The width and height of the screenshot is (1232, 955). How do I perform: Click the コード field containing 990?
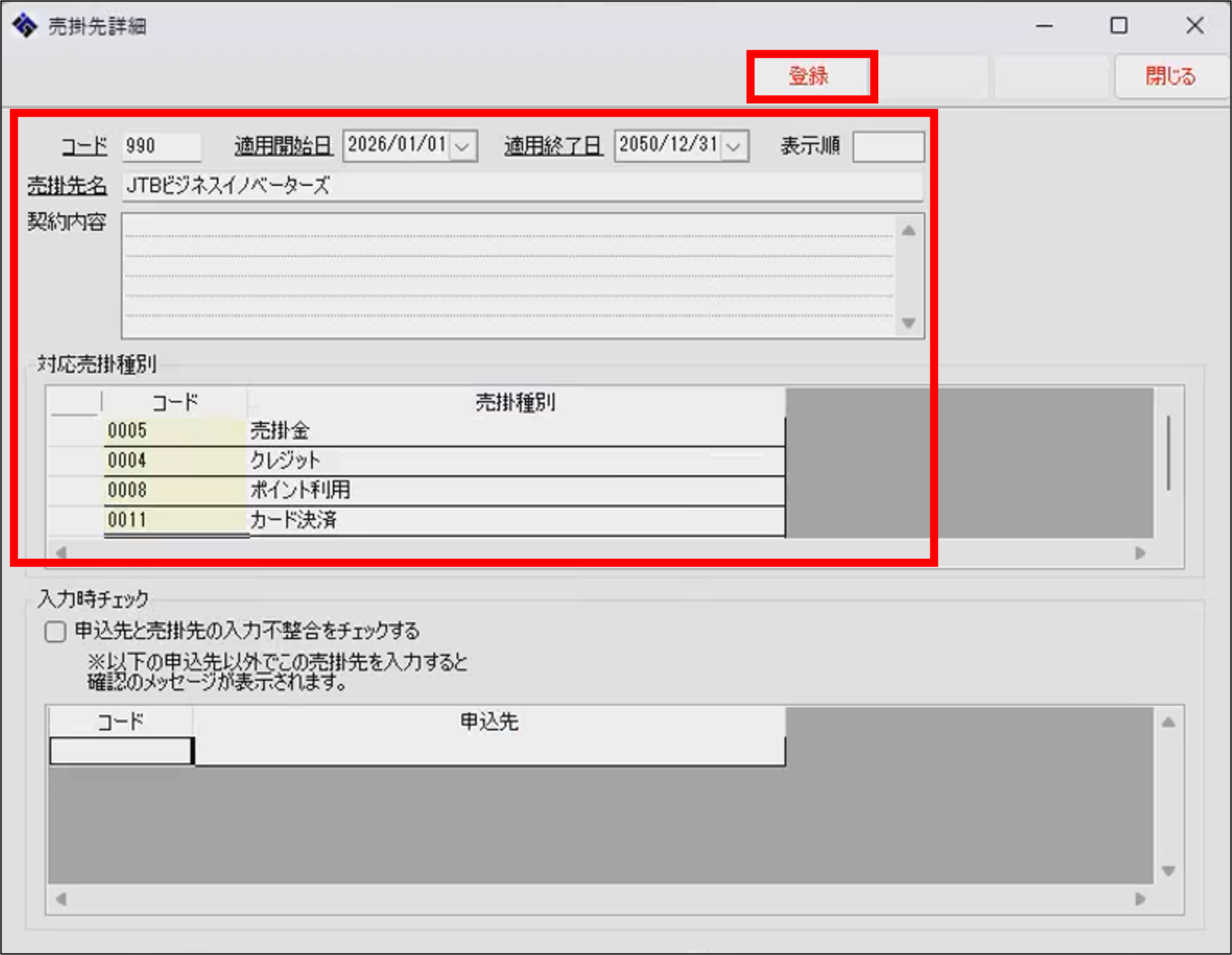click(162, 146)
